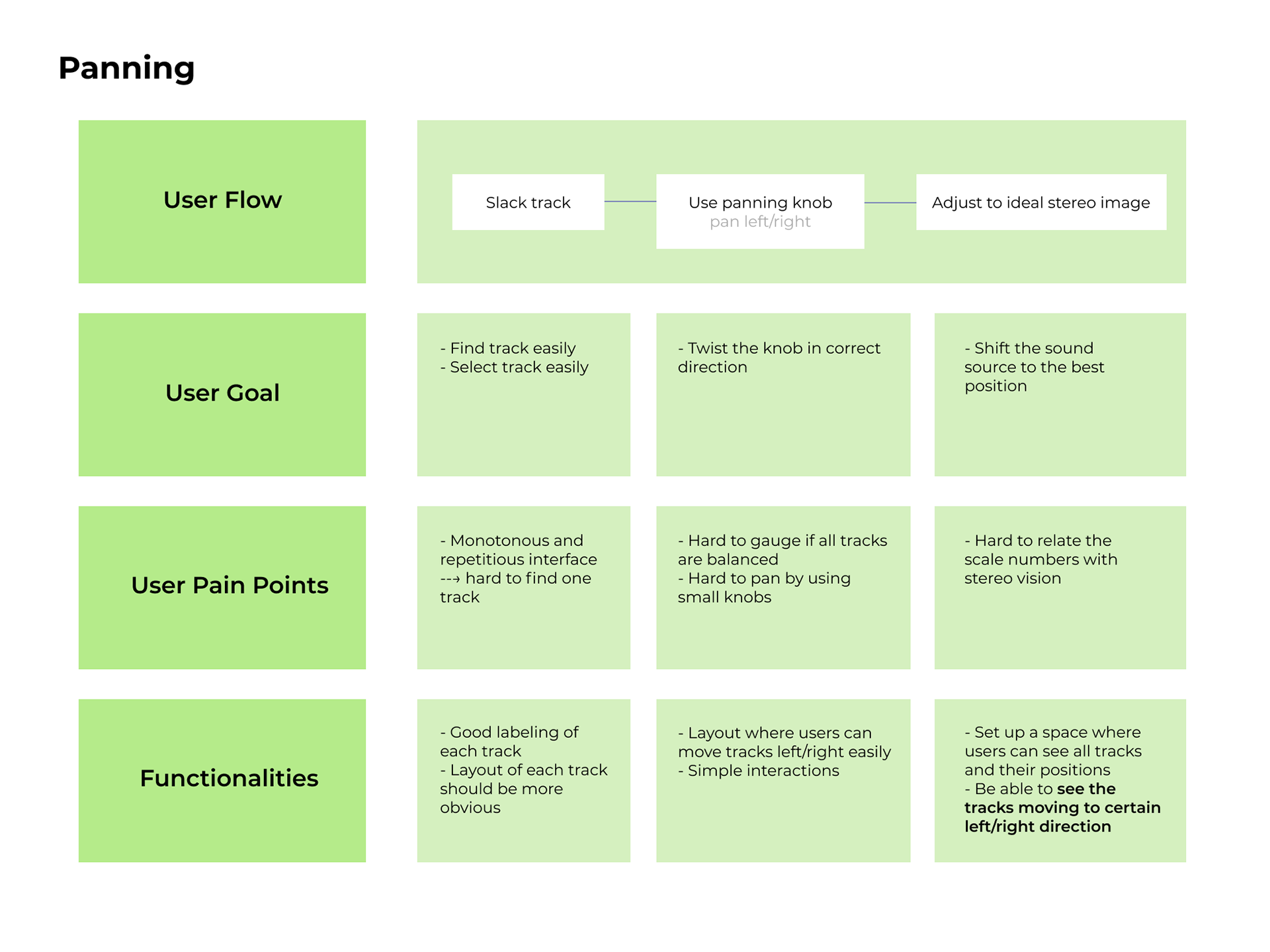Click the Slack track flow step

tap(528, 202)
